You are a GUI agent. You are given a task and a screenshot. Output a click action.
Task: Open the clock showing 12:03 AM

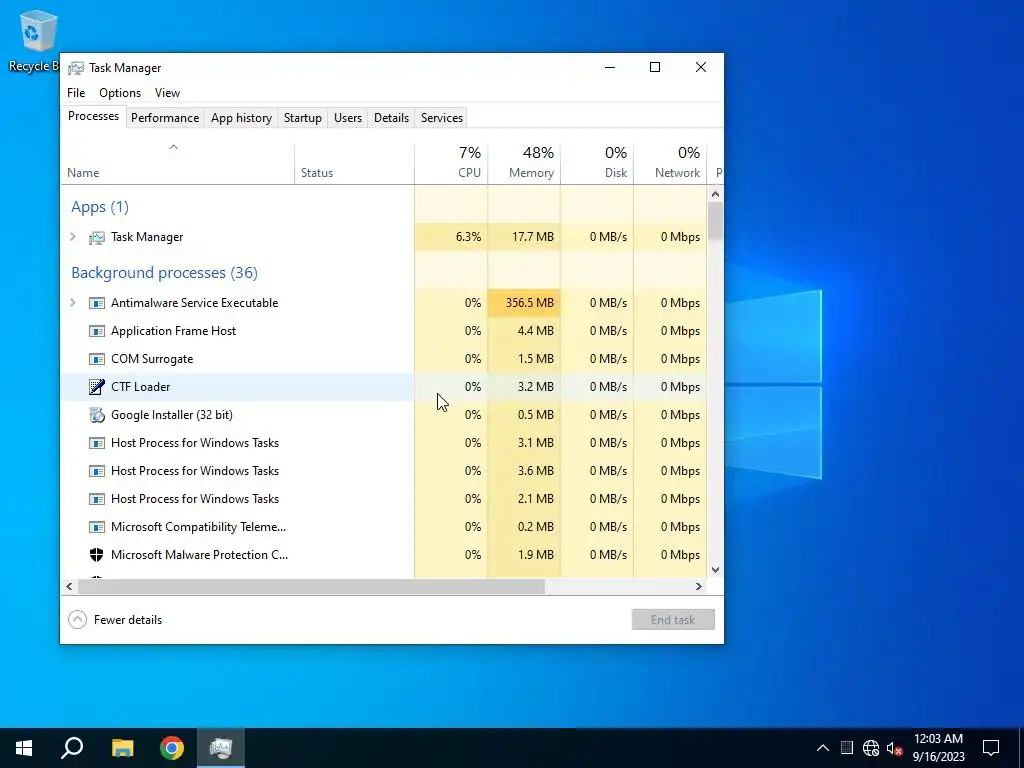coord(938,748)
